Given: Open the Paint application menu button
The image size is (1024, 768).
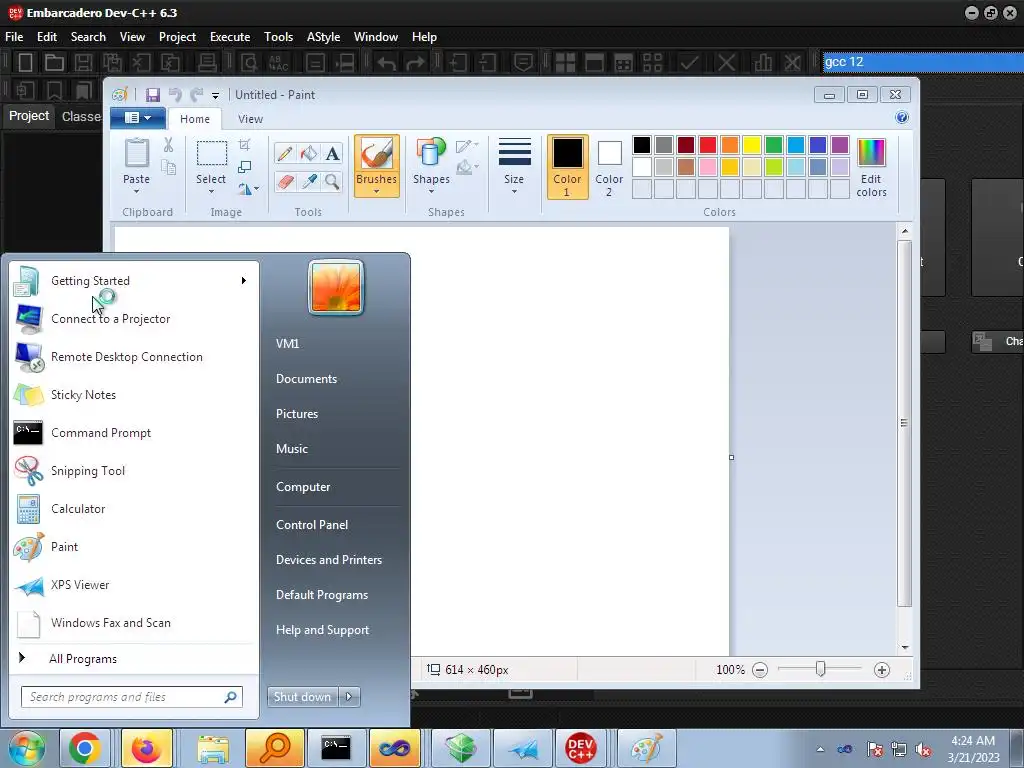Looking at the screenshot, I should tap(138, 118).
